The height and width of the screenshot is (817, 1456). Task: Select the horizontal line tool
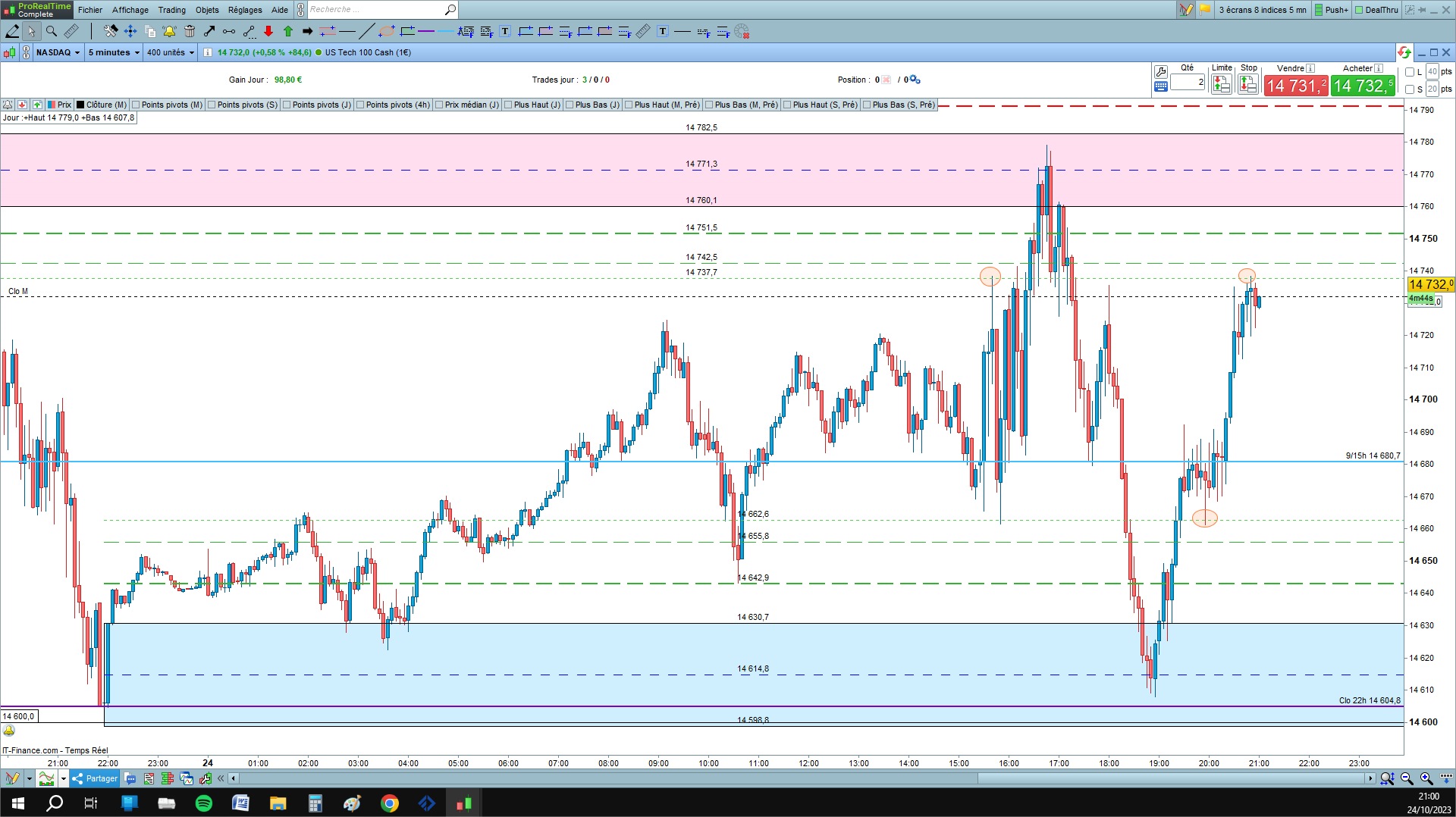point(347,31)
